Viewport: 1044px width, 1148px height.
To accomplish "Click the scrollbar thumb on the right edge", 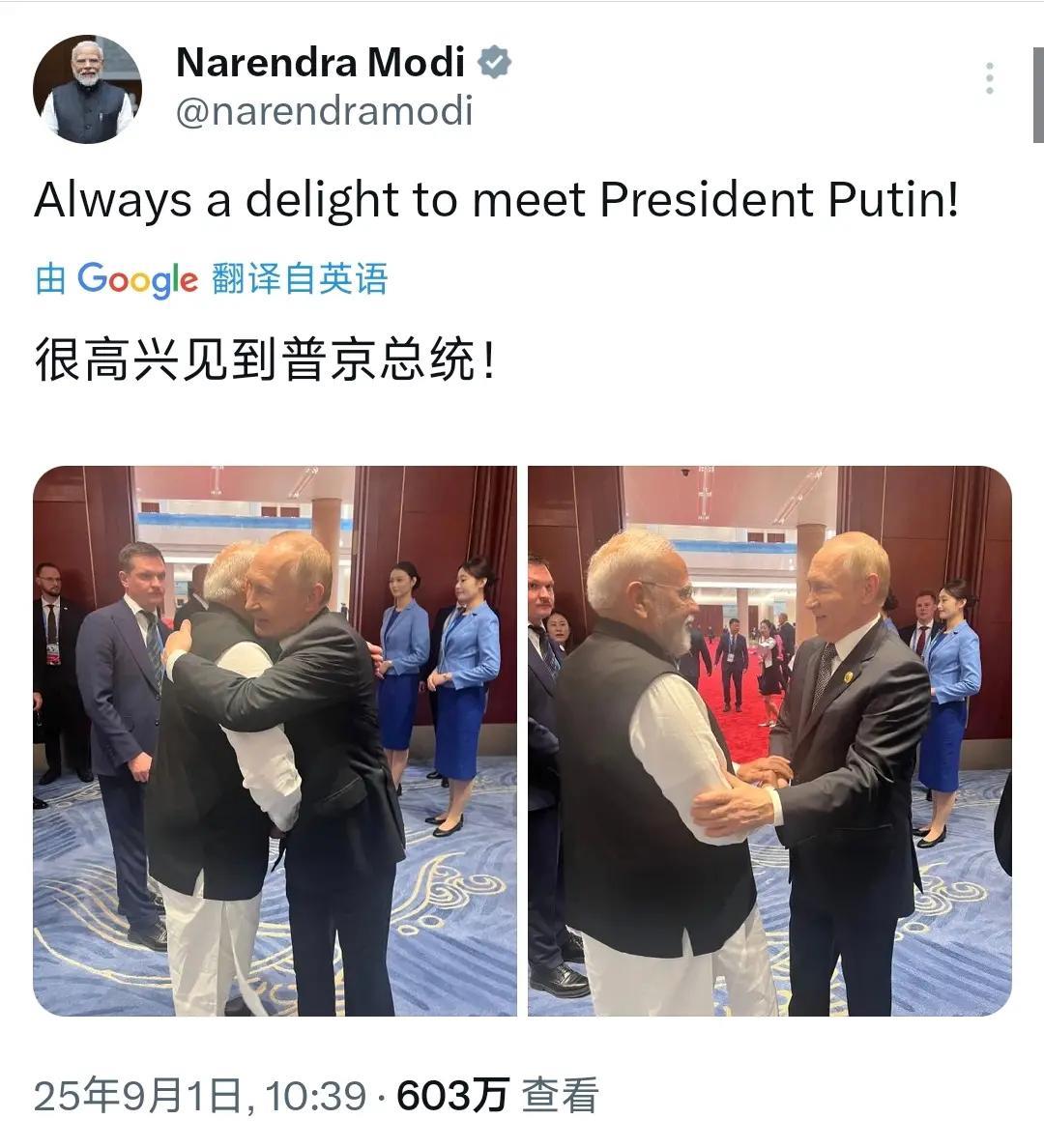I will (x=1038, y=94).
